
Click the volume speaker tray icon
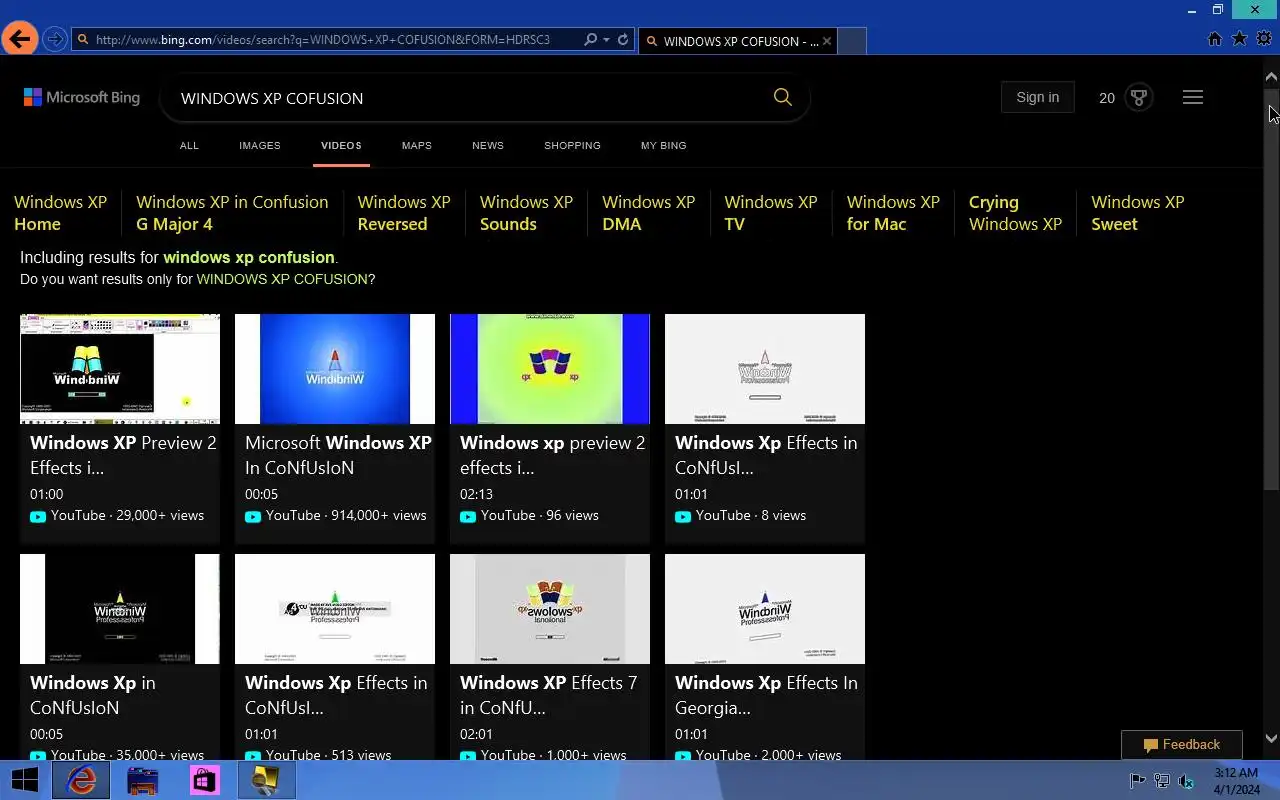(x=1187, y=781)
